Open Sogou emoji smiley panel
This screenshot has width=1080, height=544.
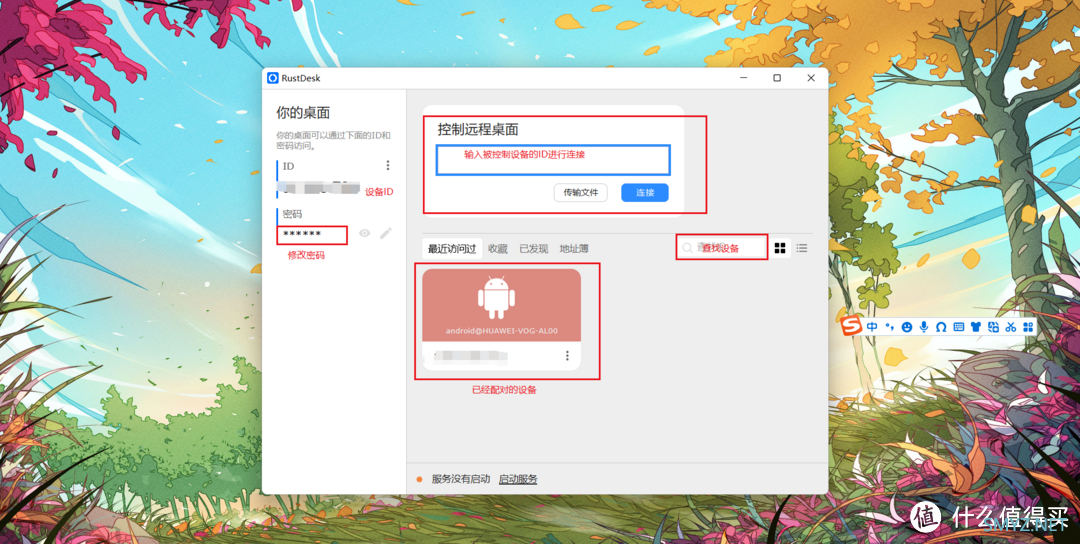(x=906, y=327)
